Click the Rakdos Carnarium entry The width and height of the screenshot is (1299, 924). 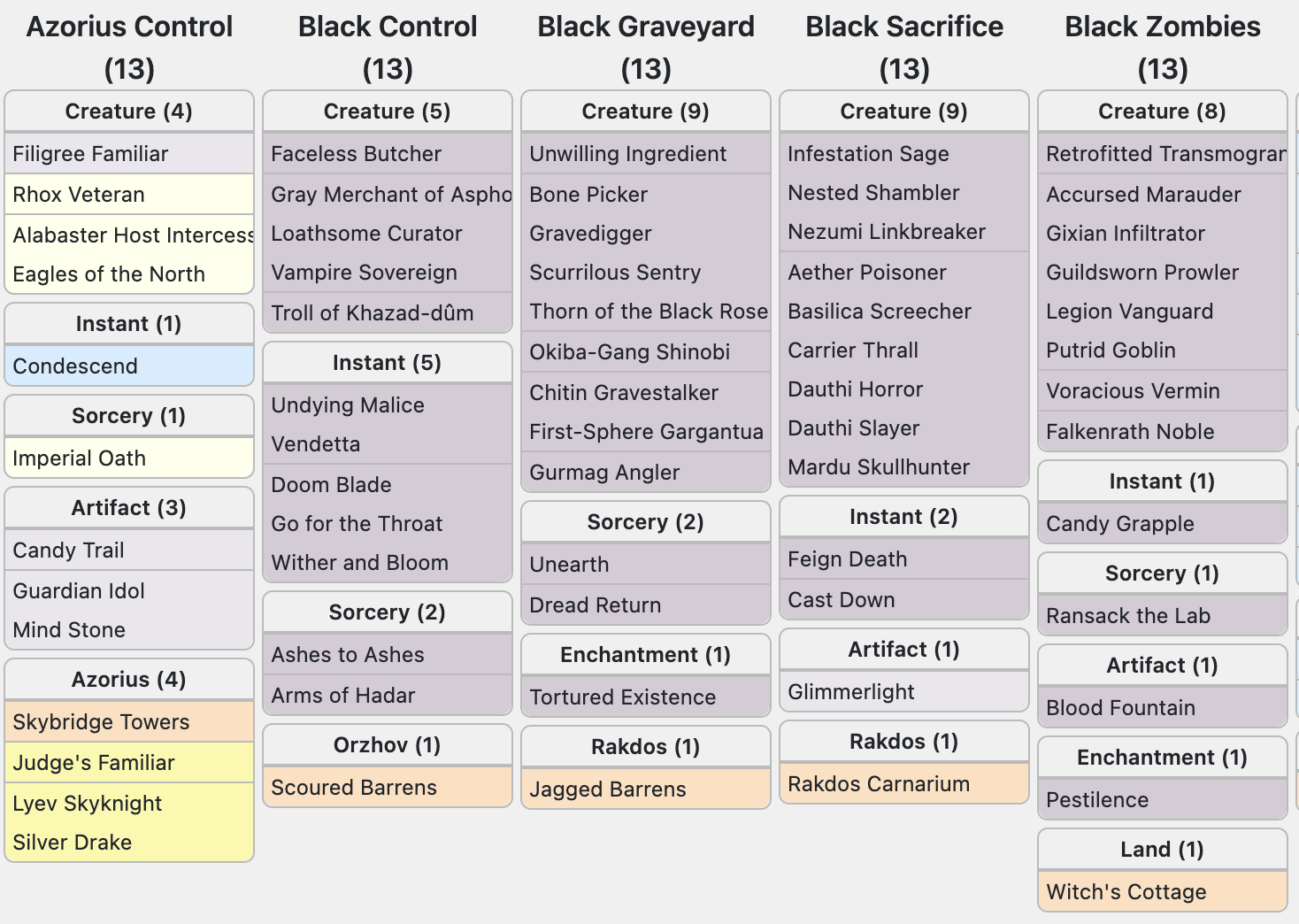pos(879,784)
